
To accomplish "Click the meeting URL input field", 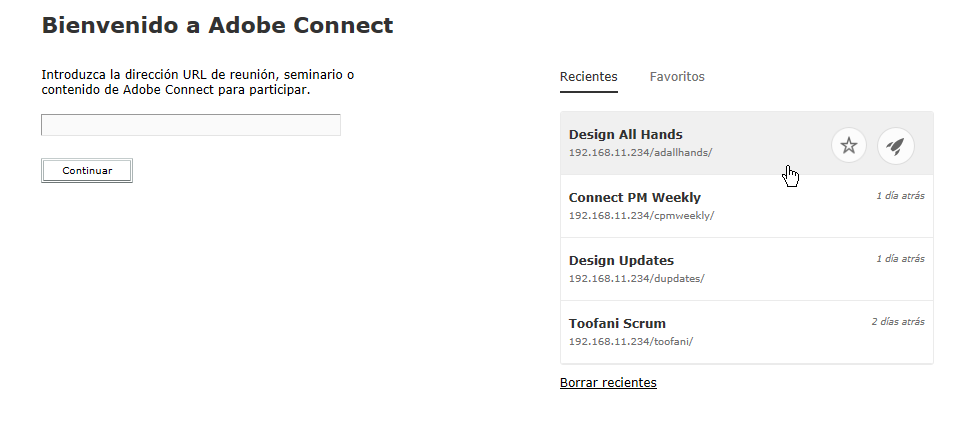I will click(x=191, y=125).
